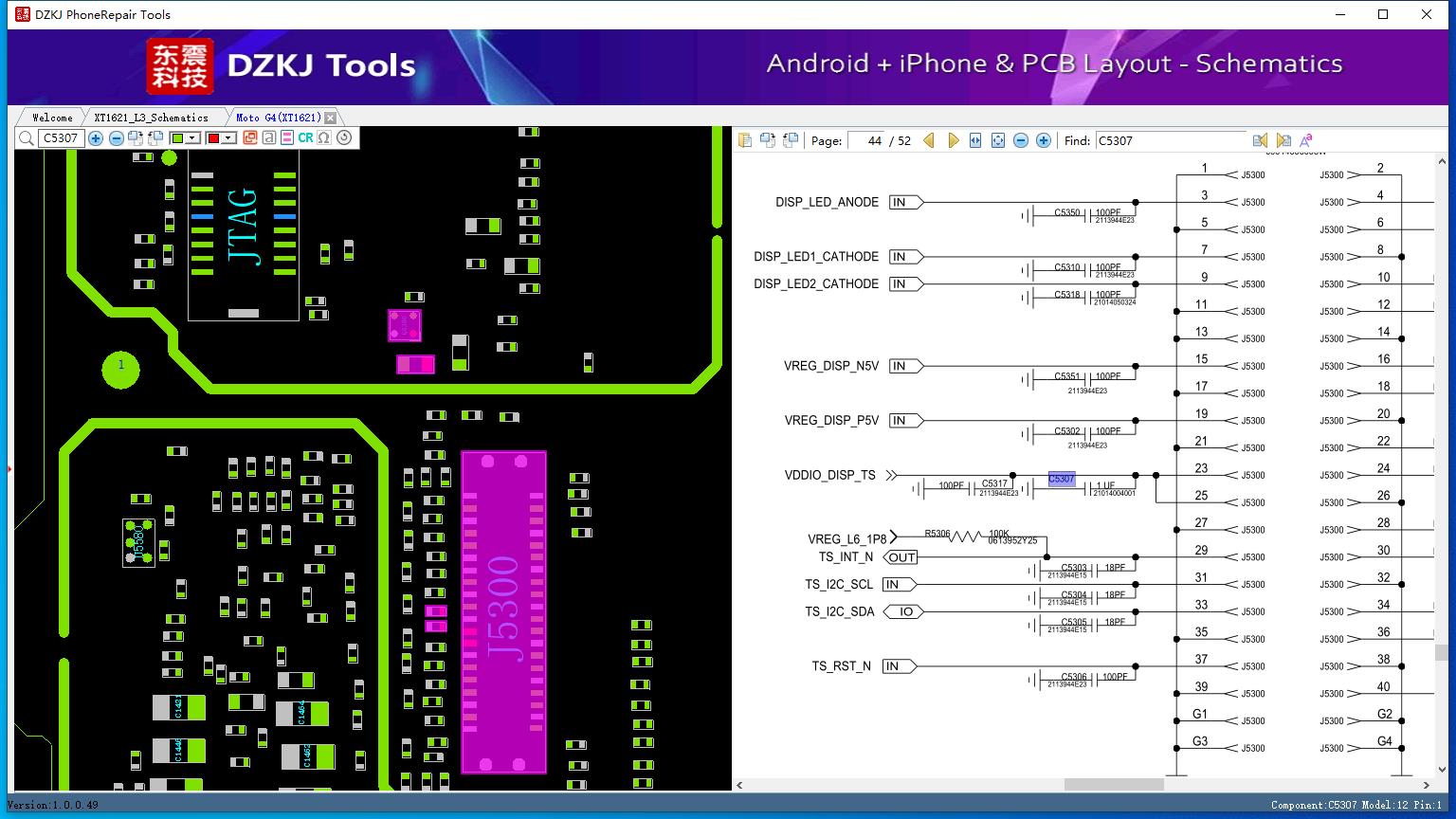Click the green highlight color swatch
This screenshot has width=1456, height=819.
tap(177, 138)
